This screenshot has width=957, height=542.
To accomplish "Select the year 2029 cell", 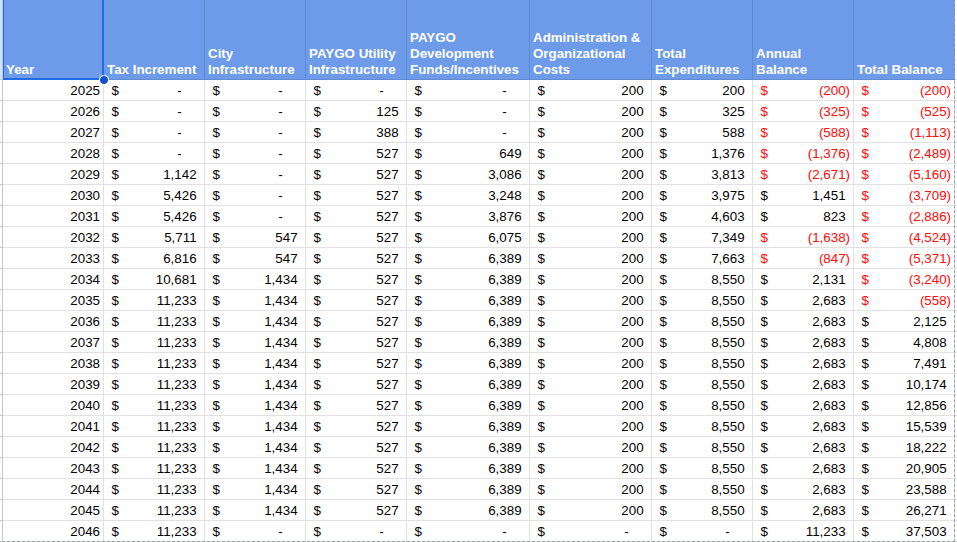I will 53,175.
